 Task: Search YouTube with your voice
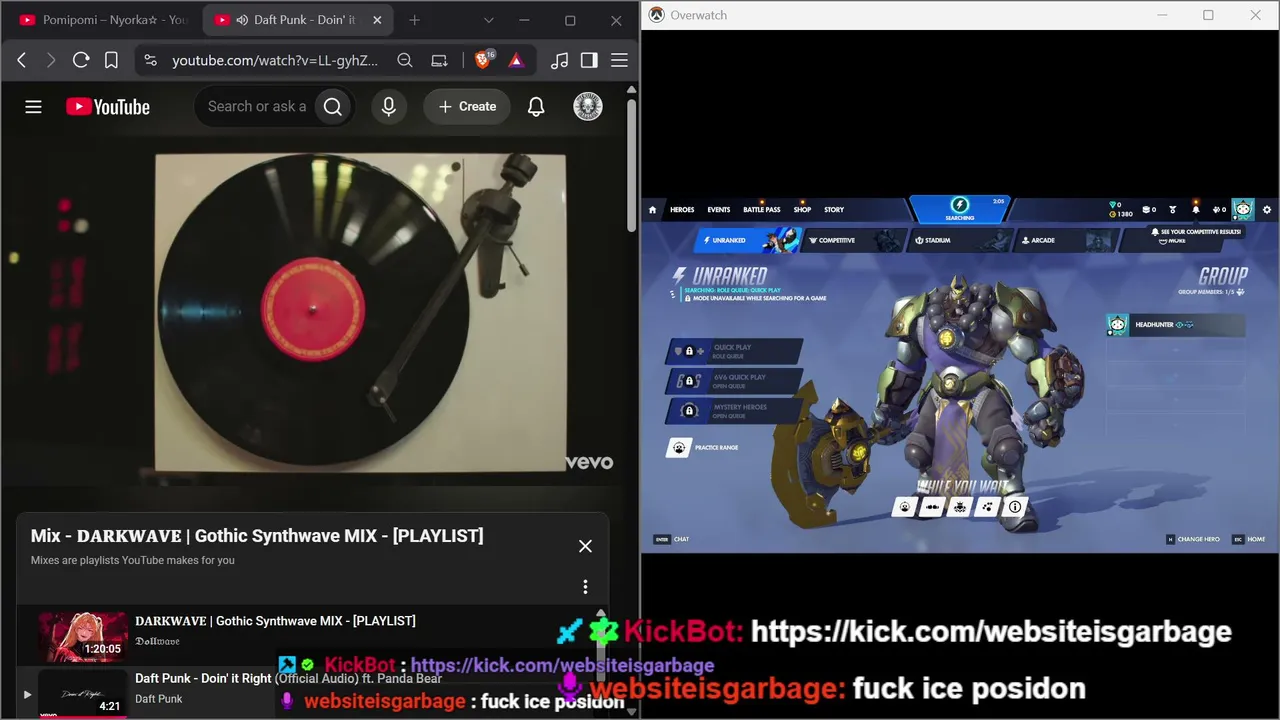pyautogui.click(x=389, y=106)
